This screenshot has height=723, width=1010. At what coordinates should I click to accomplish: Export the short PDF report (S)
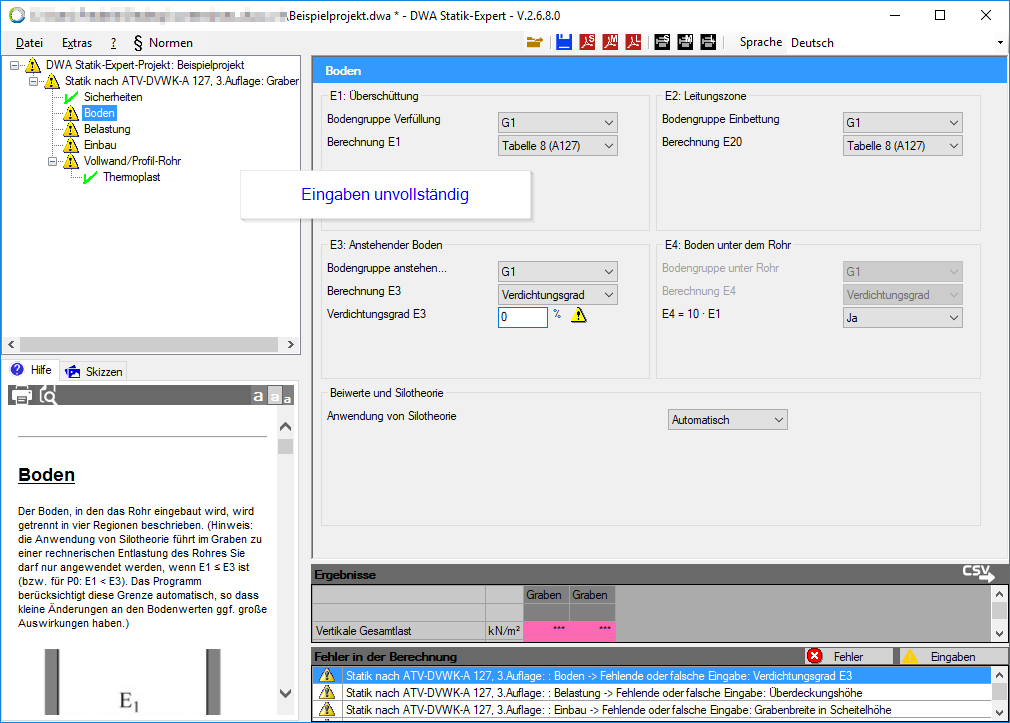coord(587,42)
